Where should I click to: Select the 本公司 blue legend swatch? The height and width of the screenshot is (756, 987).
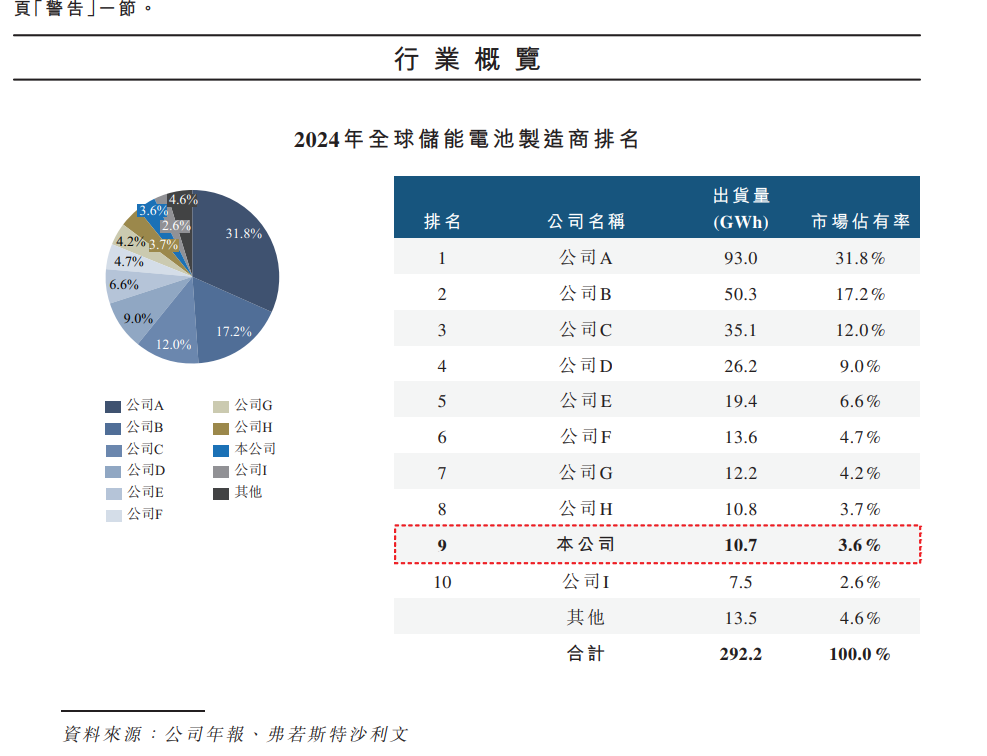point(221,450)
